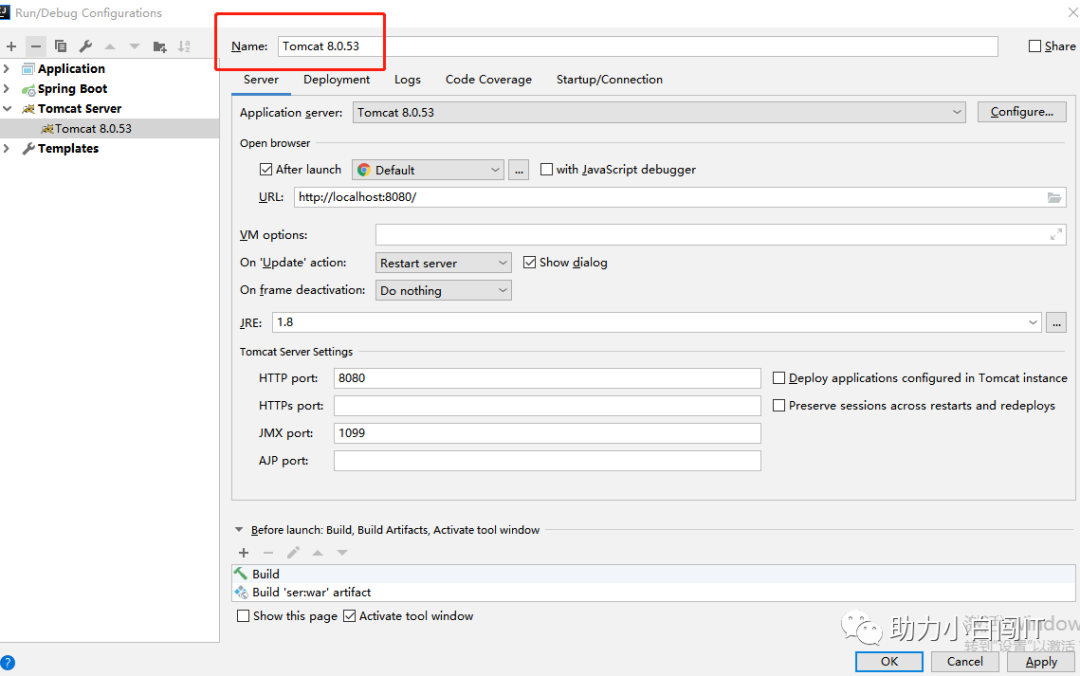Expand Templates tree node
1080x676 pixels.
click(7, 149)
